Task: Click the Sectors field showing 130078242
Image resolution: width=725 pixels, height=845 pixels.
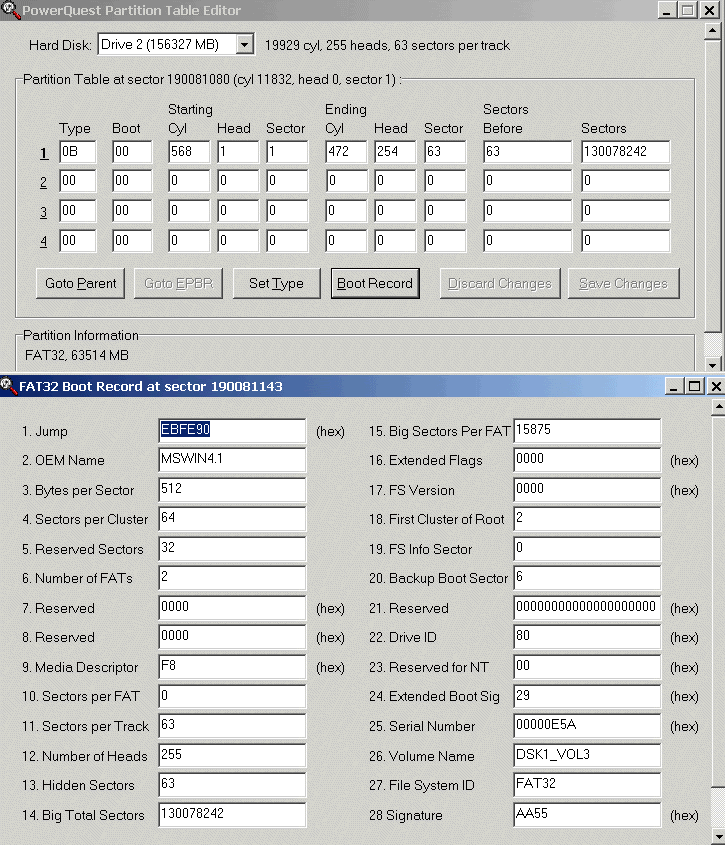Action: (x=625, y=153)
